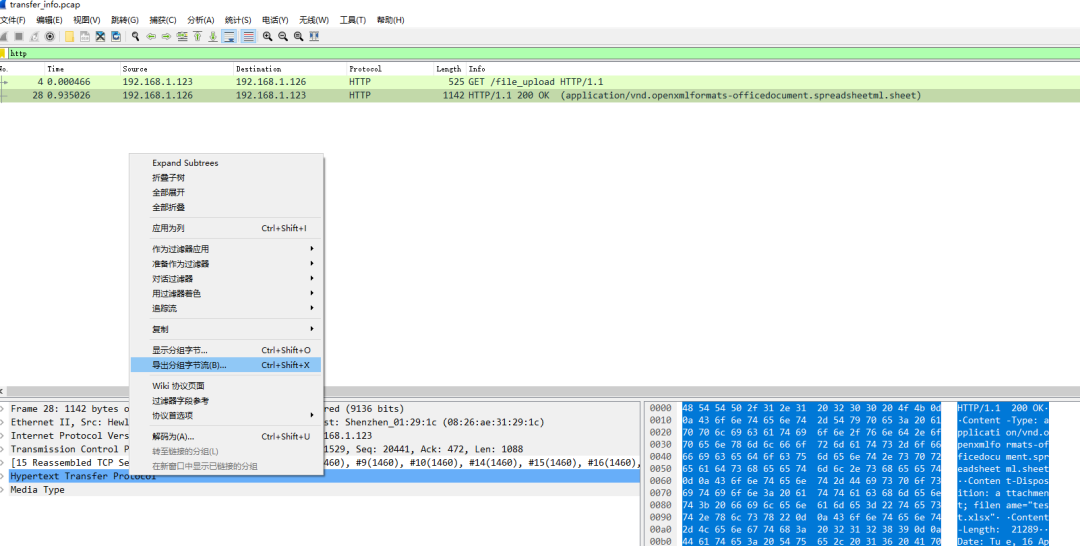Screen dimensions: 1080x546
Task: Open the 分析(A) menu in the menu bar
Action: click(201, 20)
